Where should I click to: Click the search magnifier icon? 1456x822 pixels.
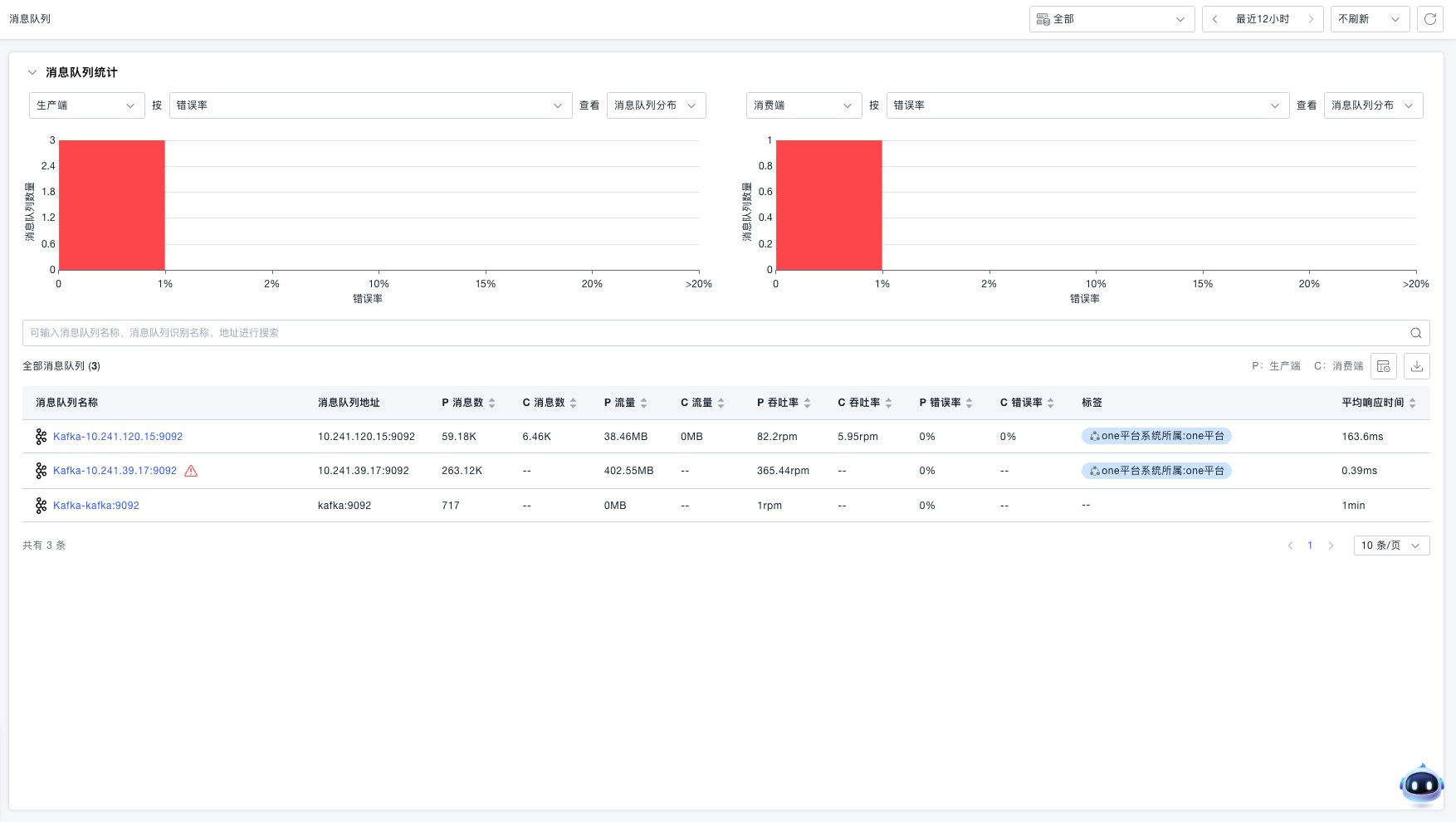click(1415, 333)
